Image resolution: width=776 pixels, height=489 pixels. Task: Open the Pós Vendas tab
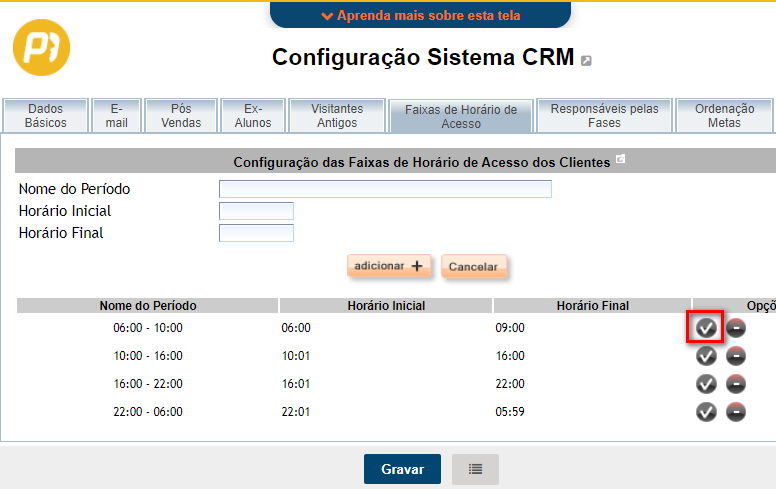coord(180,116)
